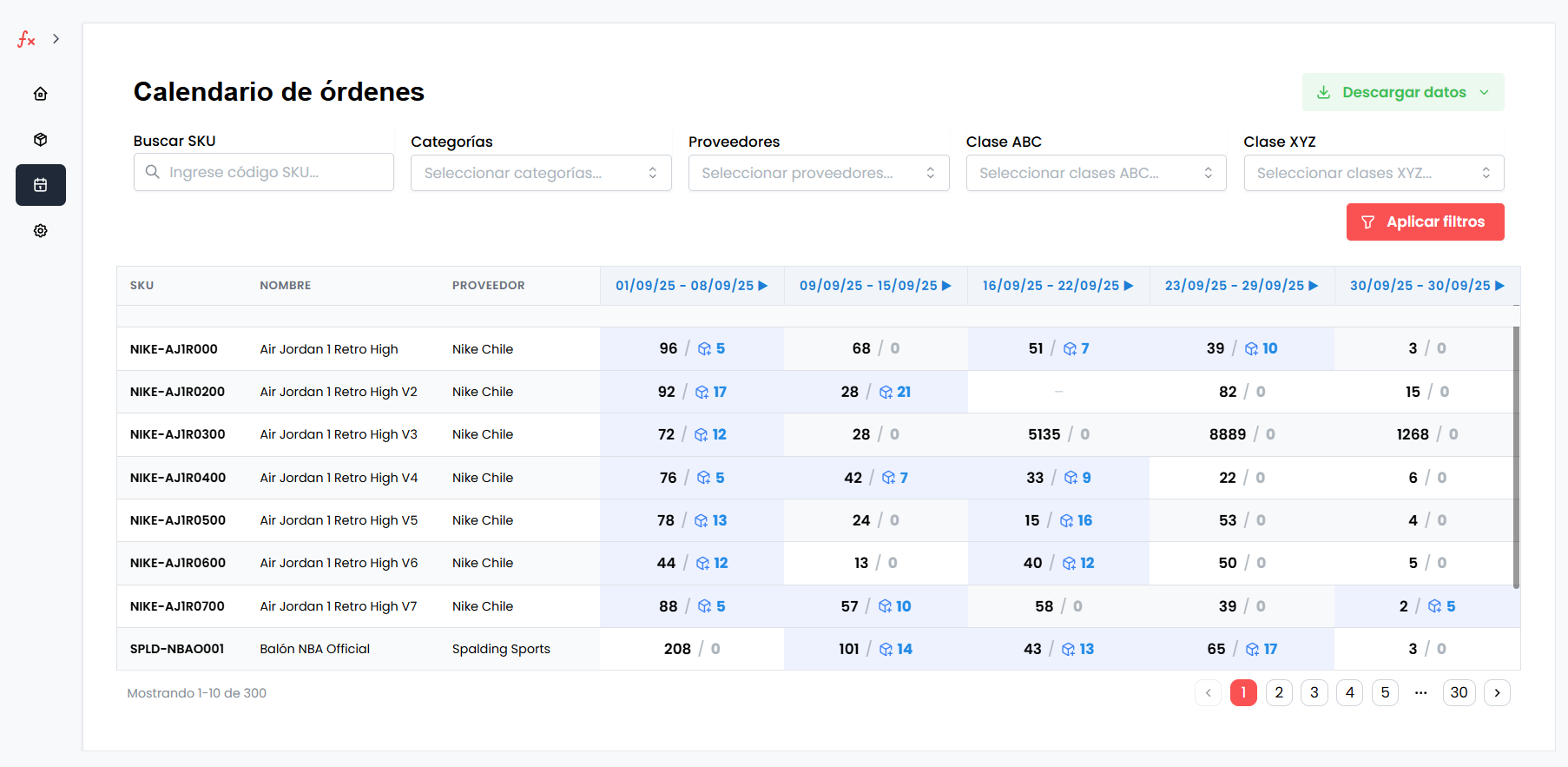Open the Categorías dropdown
This screenshot has height=767, width=1568.
pos(540,173)
